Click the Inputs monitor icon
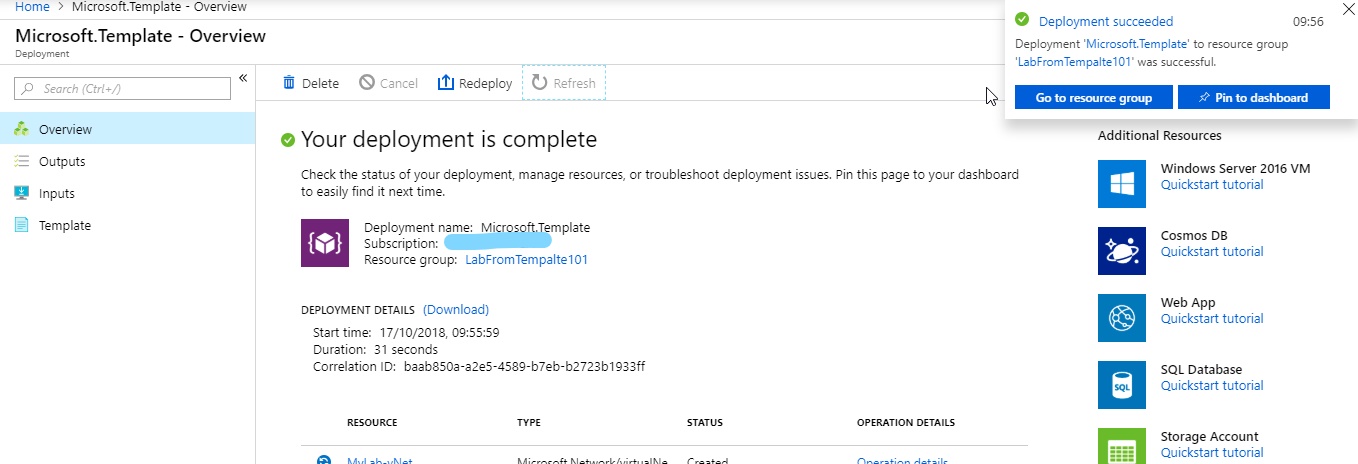Image resolution: width=1358 pixels, height=464 pixels. pyautogui.click(x=21, y=193)
